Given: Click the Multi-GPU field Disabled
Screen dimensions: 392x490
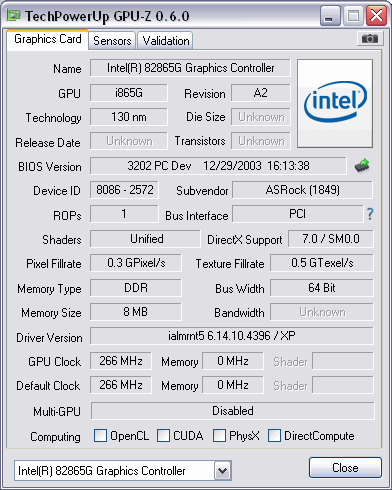Looking at the screenshot, I should click(x=233, y=411).
